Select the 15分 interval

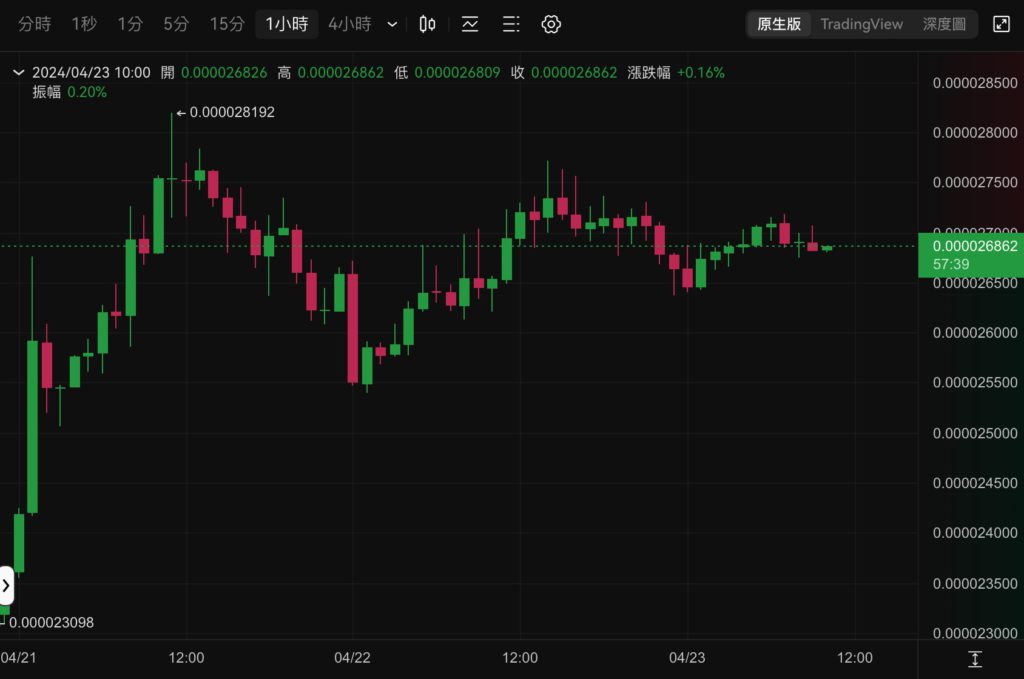(x=226, y=24)
